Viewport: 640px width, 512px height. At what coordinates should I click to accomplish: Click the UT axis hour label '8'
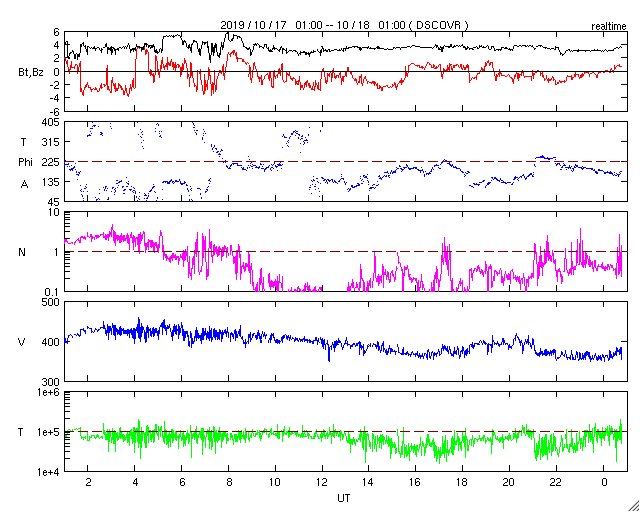[x=229, y=481]
